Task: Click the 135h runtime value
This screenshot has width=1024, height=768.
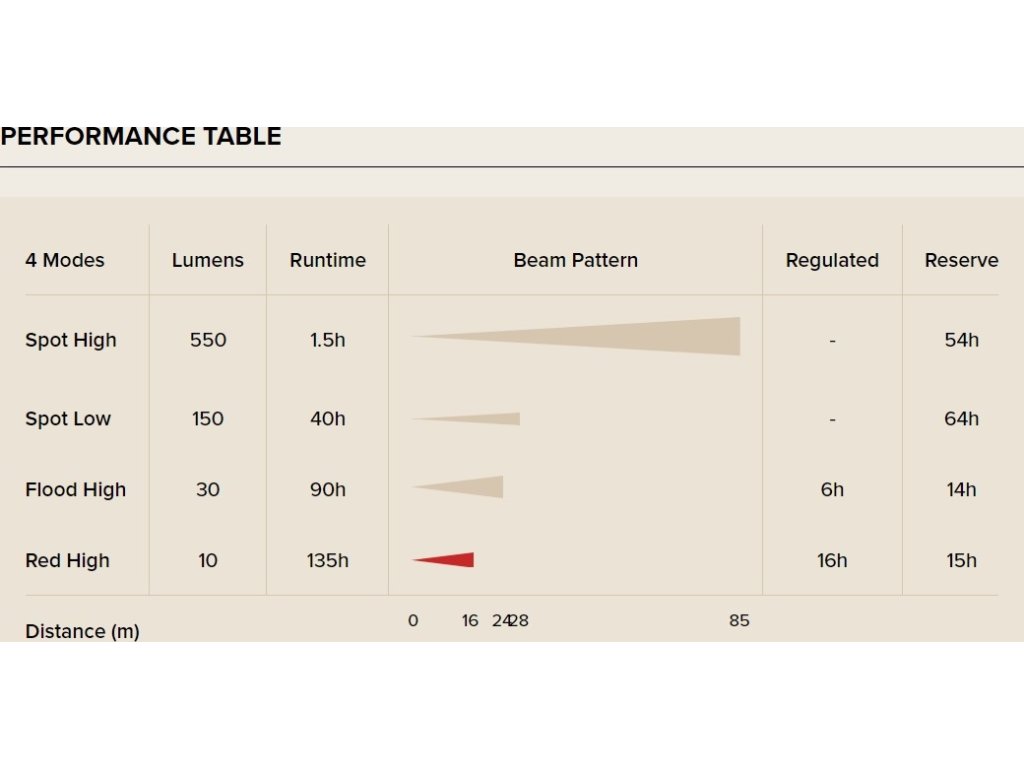Action: [328, 561]
